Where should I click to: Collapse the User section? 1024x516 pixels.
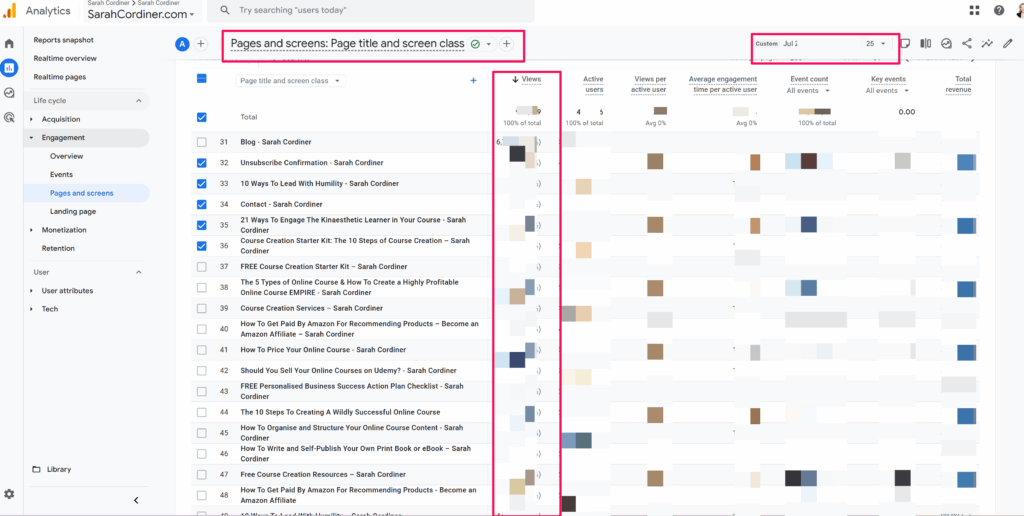(x=138, y=272)
